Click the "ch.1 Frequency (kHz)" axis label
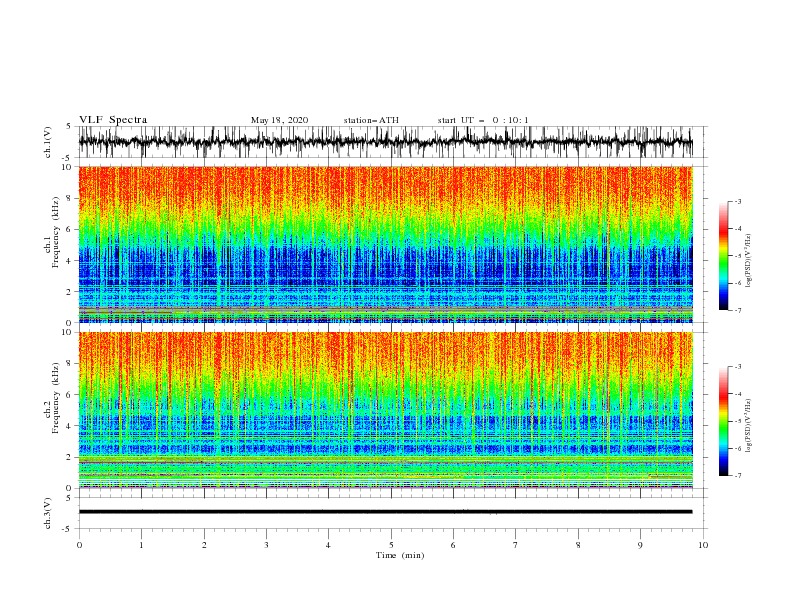Screen dimensions: 792x612 point(53,232)
